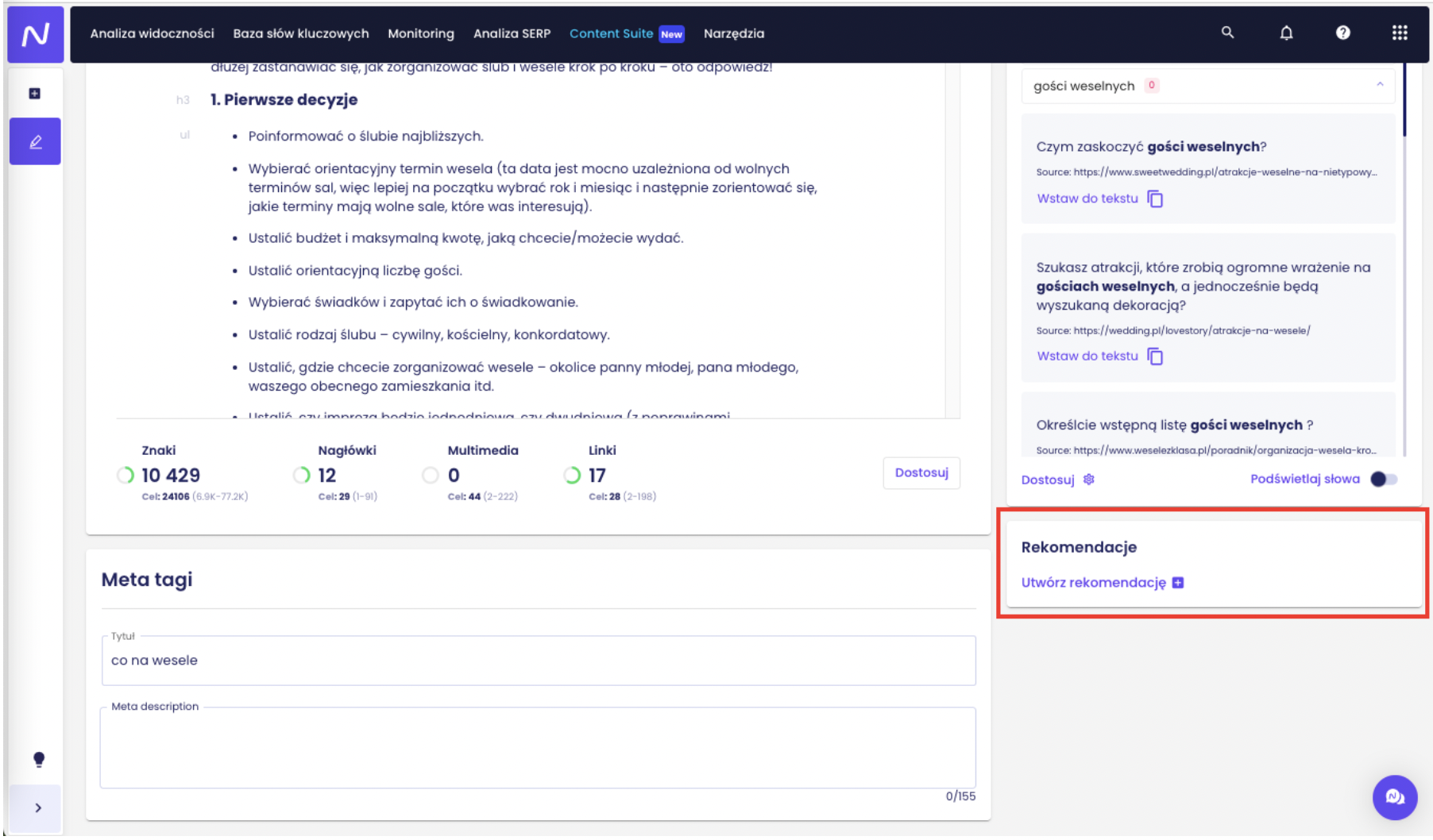Image resolution: width=1433 pixels, height=840 pixels.
Task: Collapse the gości weselnych keyword section
Action: coord(1380,85)
